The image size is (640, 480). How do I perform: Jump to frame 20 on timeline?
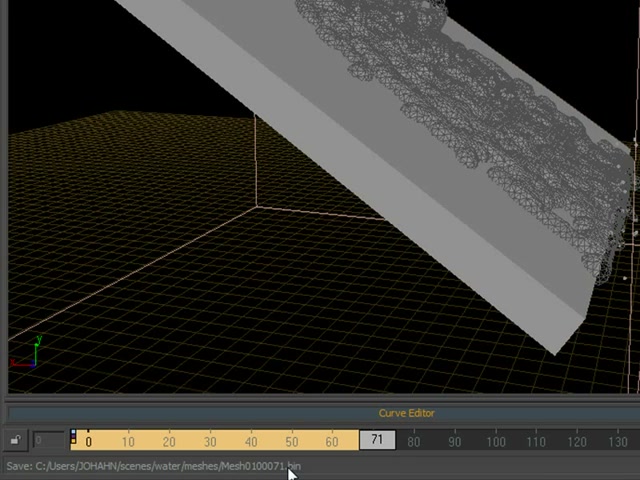point(169,442)
